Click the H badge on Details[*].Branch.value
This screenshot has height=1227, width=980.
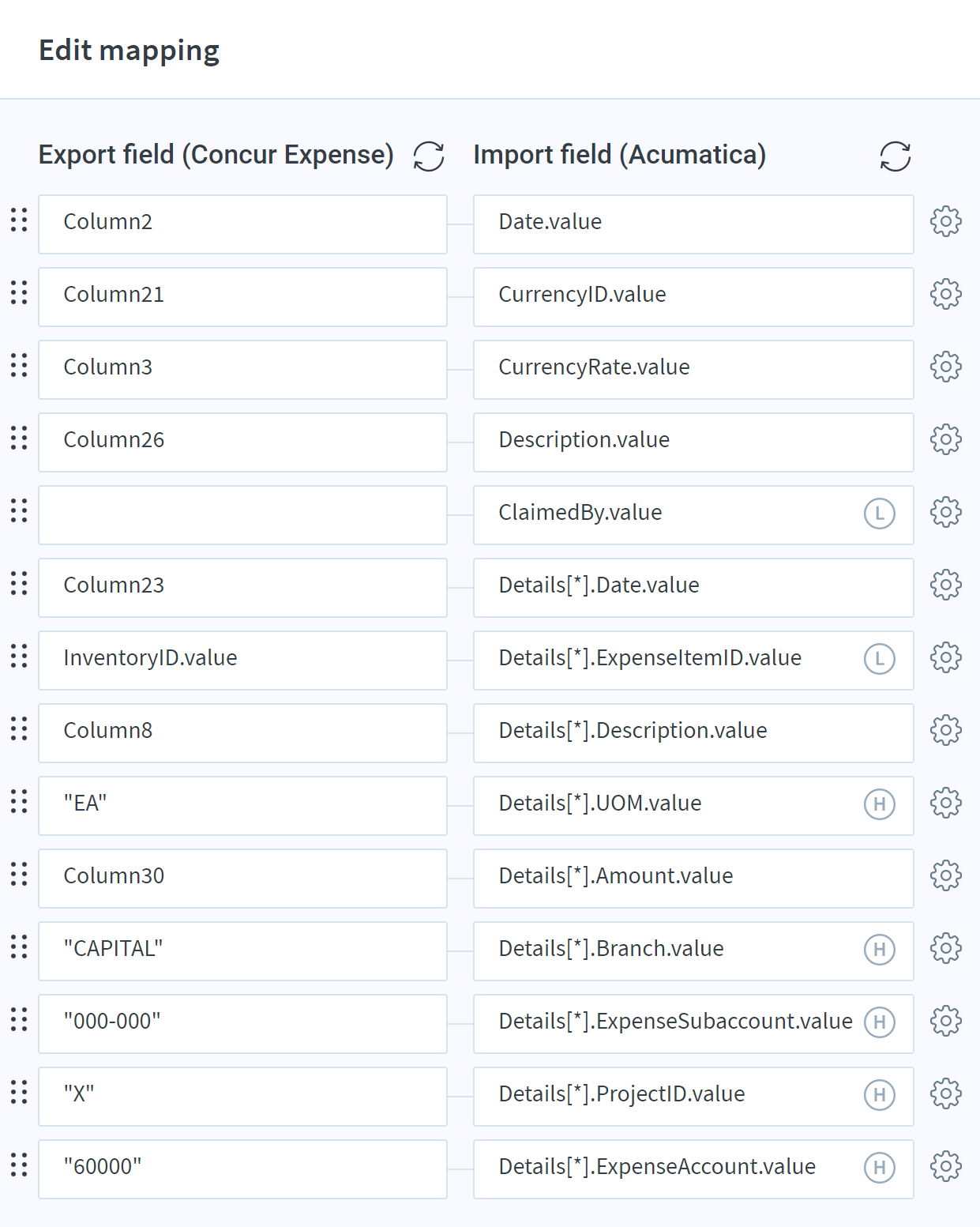pyautogui.click(x=880, y=950)
